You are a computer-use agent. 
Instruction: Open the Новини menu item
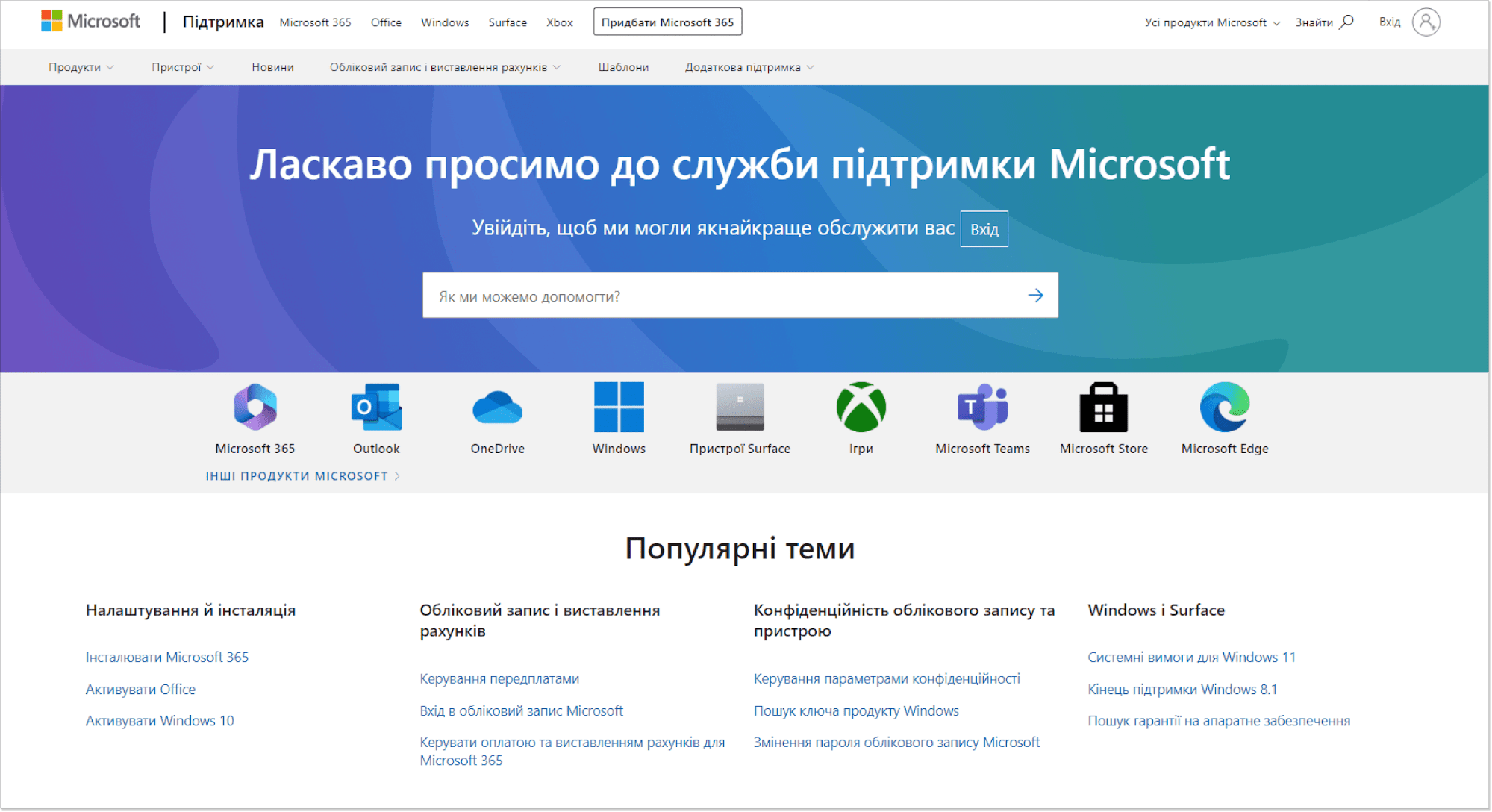[x=272, y=67]
